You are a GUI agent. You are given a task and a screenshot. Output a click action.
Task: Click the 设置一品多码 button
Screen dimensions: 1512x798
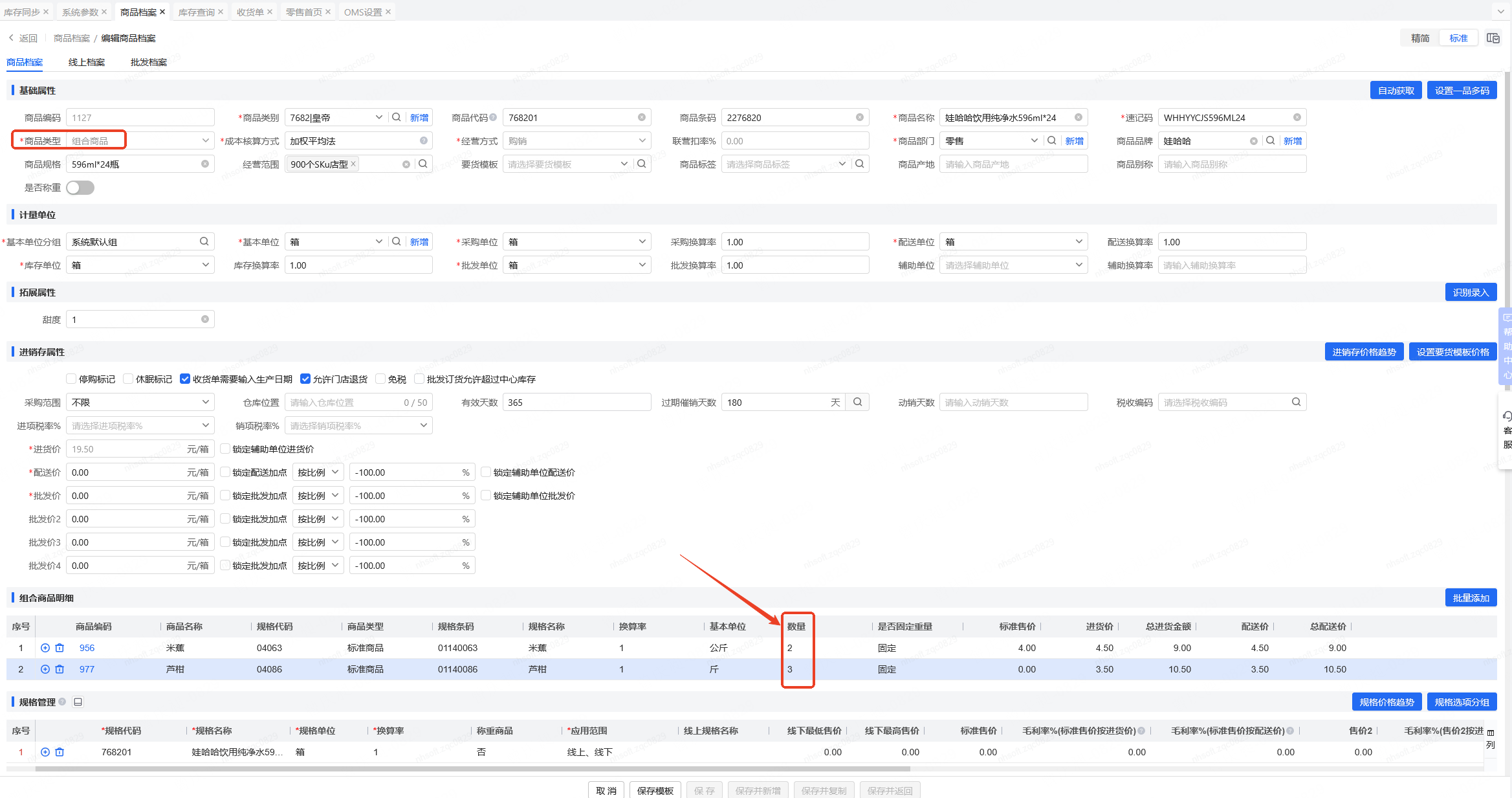(1462, 91)
